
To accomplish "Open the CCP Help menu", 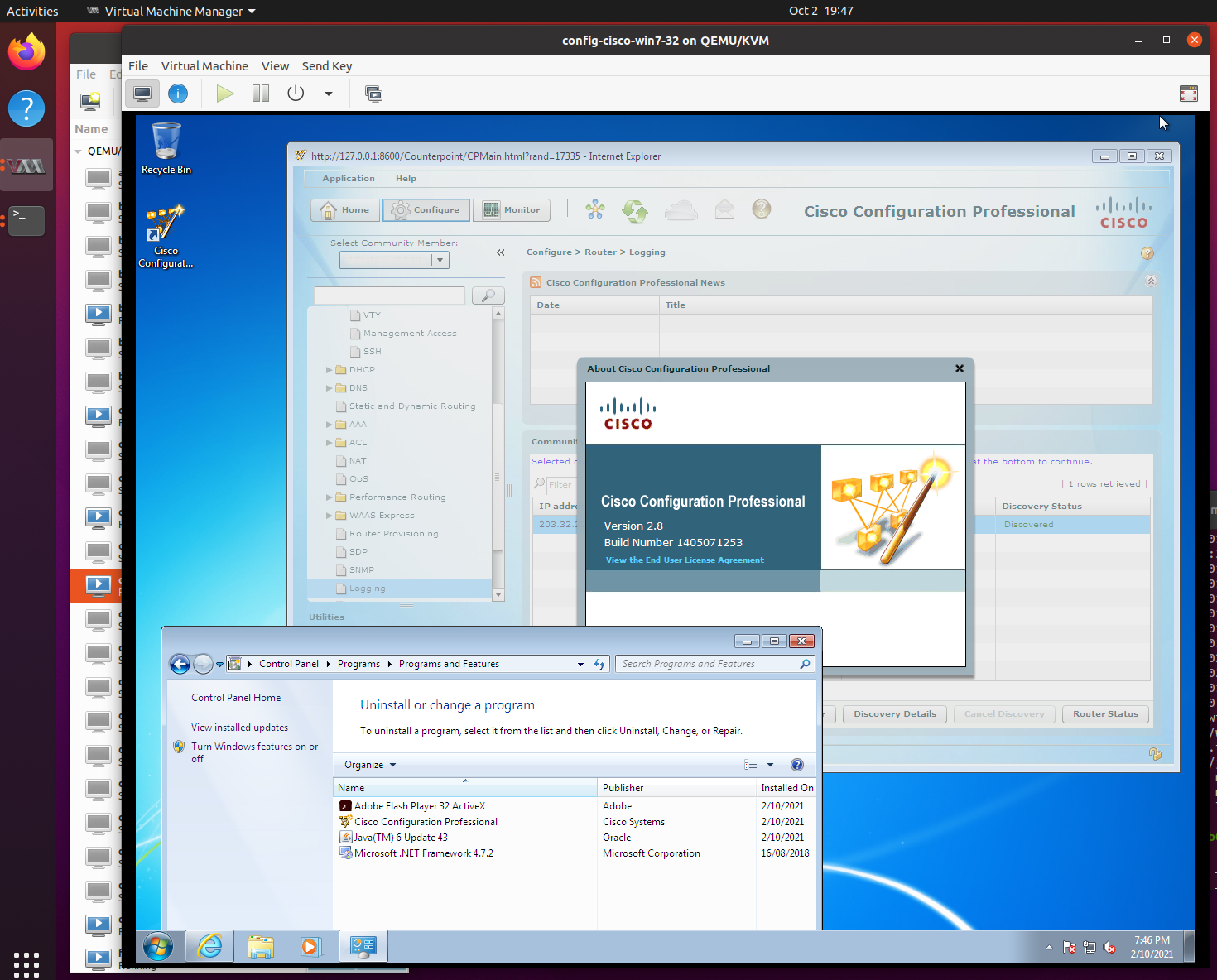I will point(406,179).
